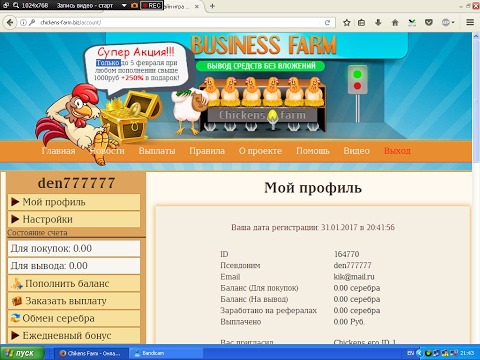480x360 pixels.
Task: Open the Помощь menu item
Action: pyautogui.click(x=313, y=151)
